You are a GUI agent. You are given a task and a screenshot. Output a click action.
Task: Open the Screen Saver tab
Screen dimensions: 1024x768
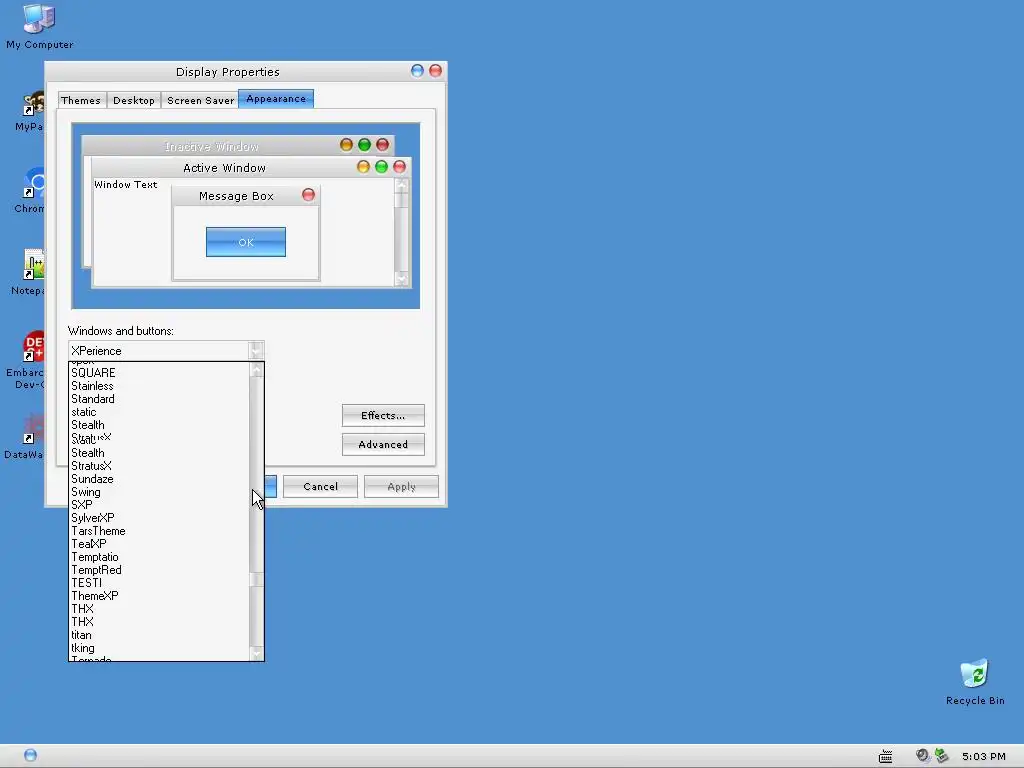200,100
